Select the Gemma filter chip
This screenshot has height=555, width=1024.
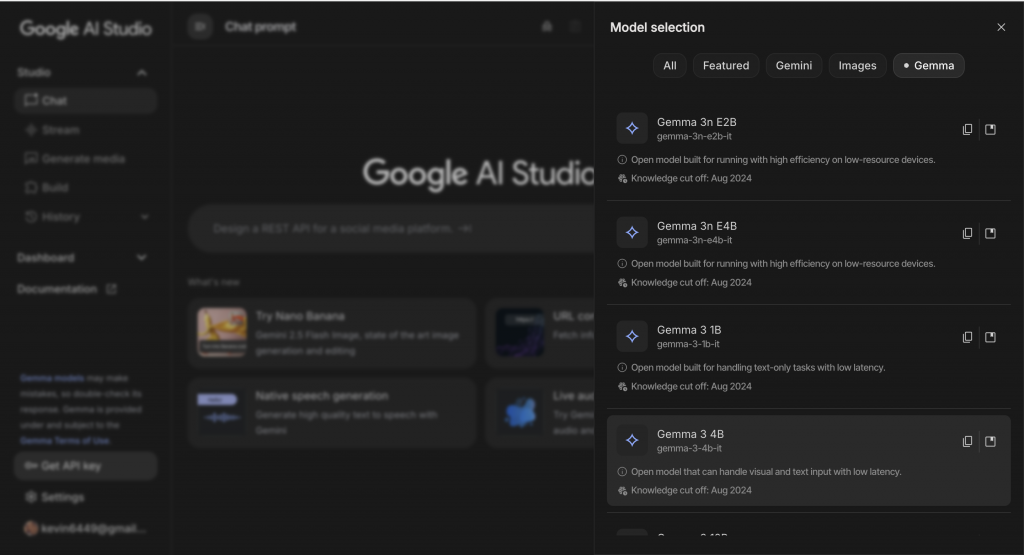click(x=928, y=65)
